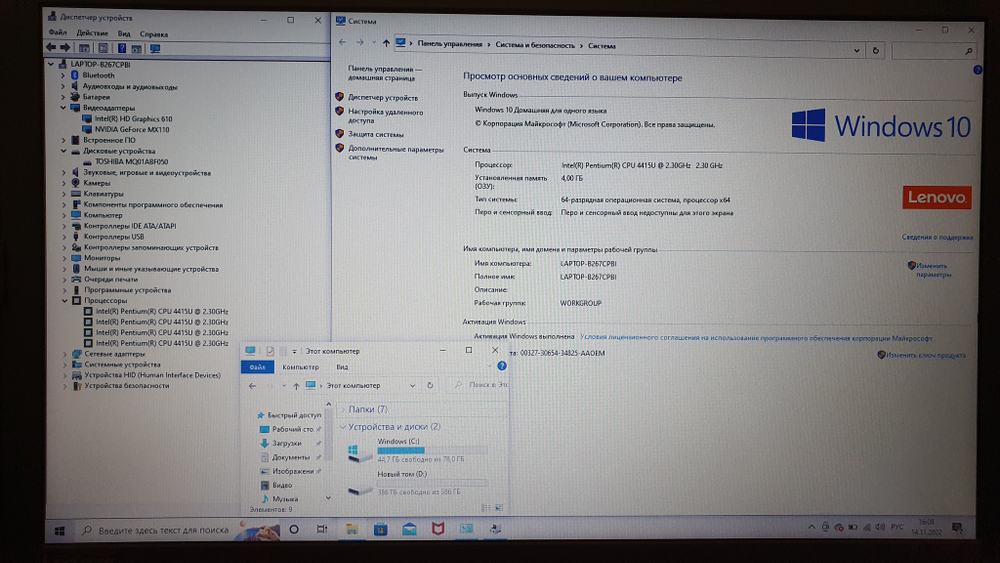Viewport: 1000px width, 563px height.
Task: Click the Help icon in Device Manager toolbar
Action: tap(121, 48)
